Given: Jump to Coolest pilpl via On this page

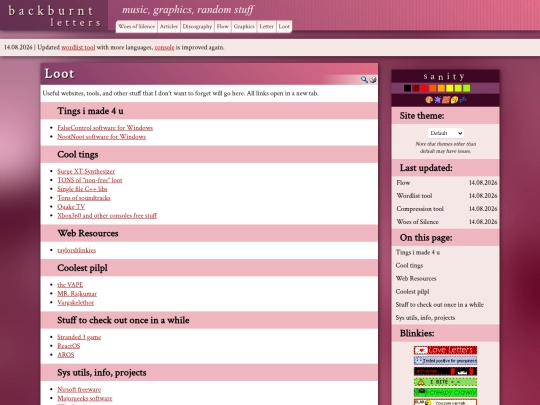Looking at the screenshot, I should click(412, 292).
